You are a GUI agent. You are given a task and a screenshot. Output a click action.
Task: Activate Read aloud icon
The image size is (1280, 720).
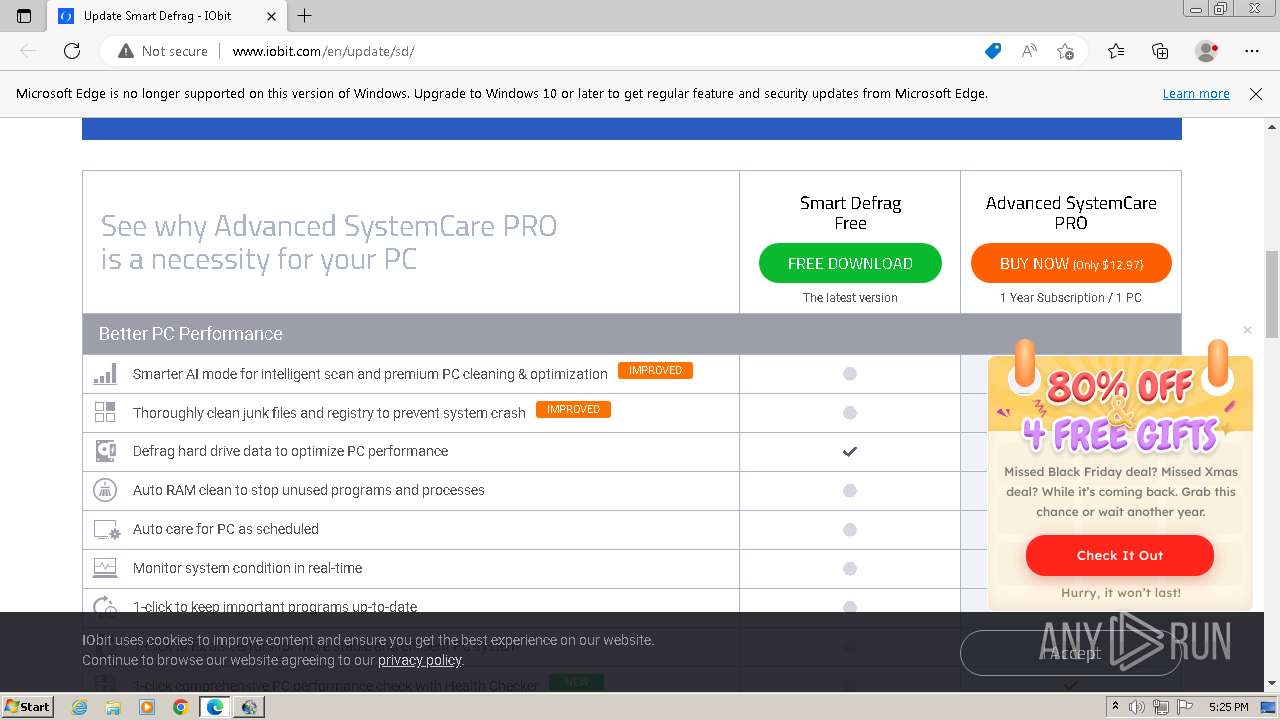[x=1029, y=51]
